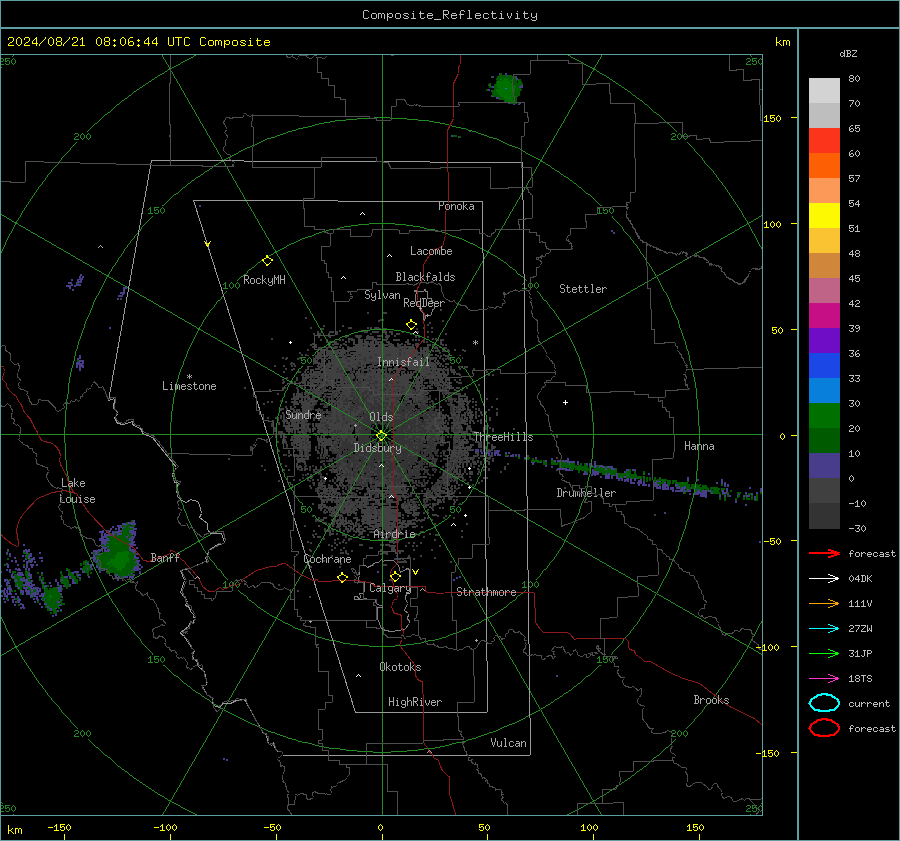
Task: Click the asterisk marker above Limestone
Action: click(189, 377)
